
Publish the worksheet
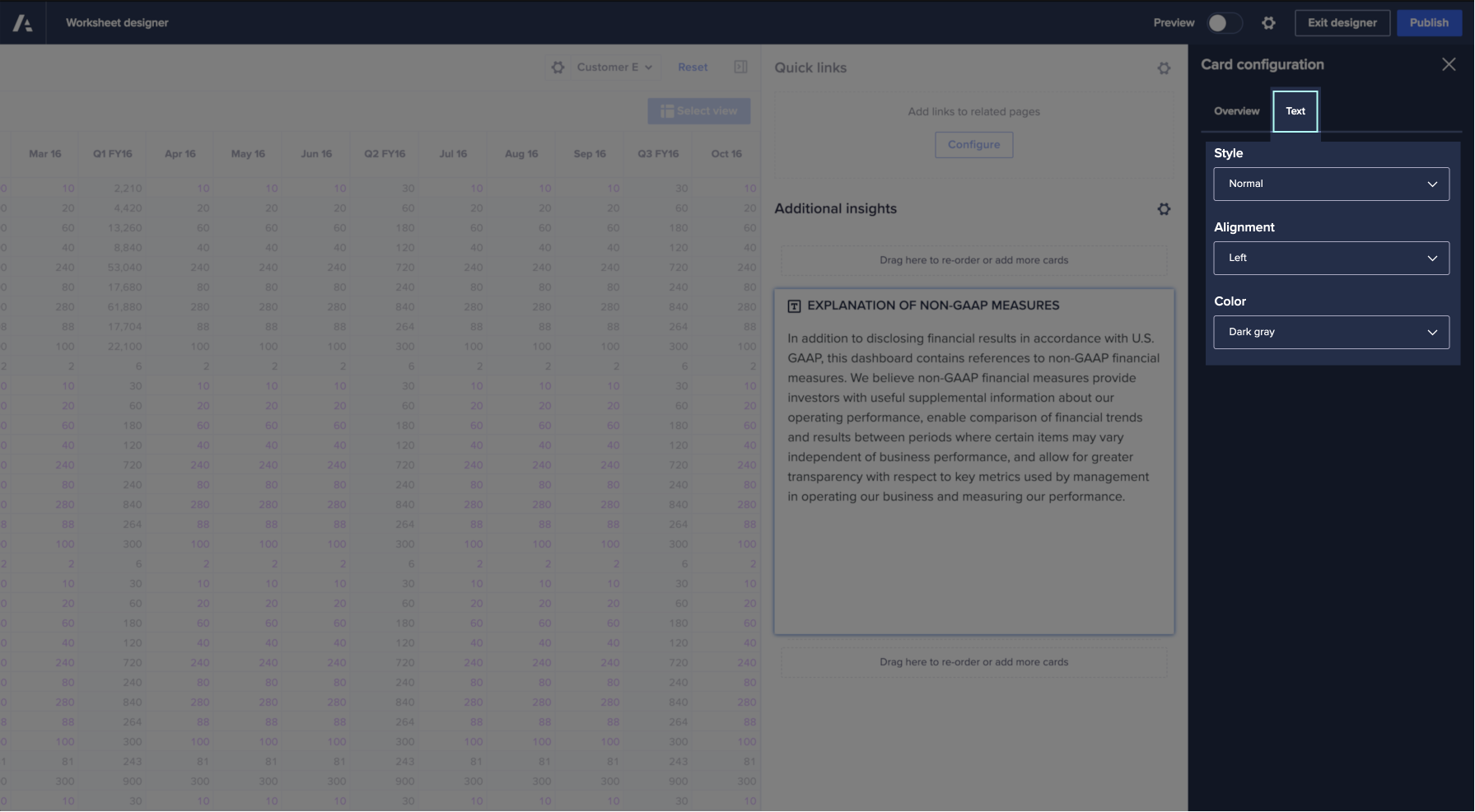click(x=1429, y=23)
